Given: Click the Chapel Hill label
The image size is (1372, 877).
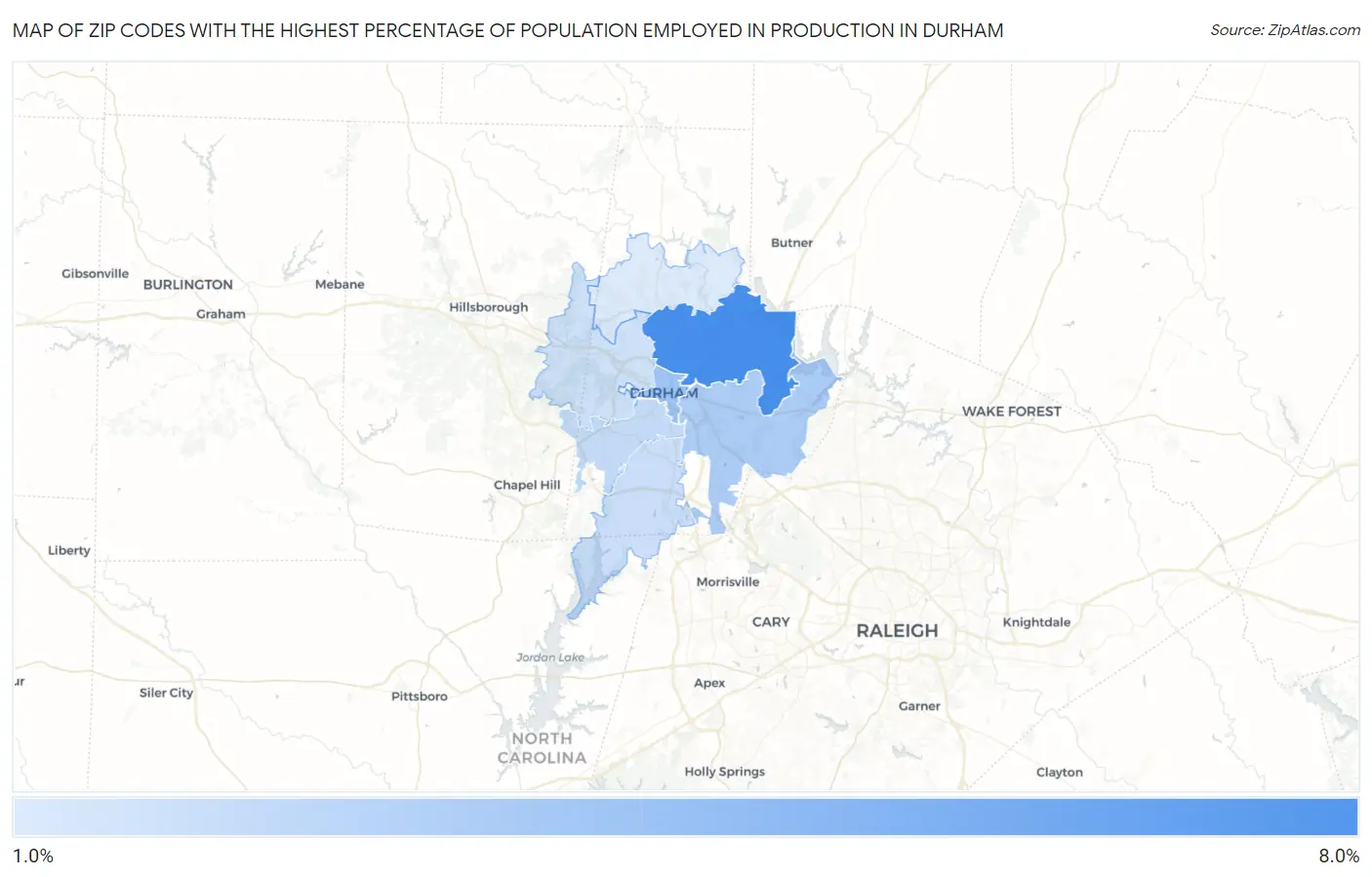Looking at the screenshot, I should click(x=527, y=485).
